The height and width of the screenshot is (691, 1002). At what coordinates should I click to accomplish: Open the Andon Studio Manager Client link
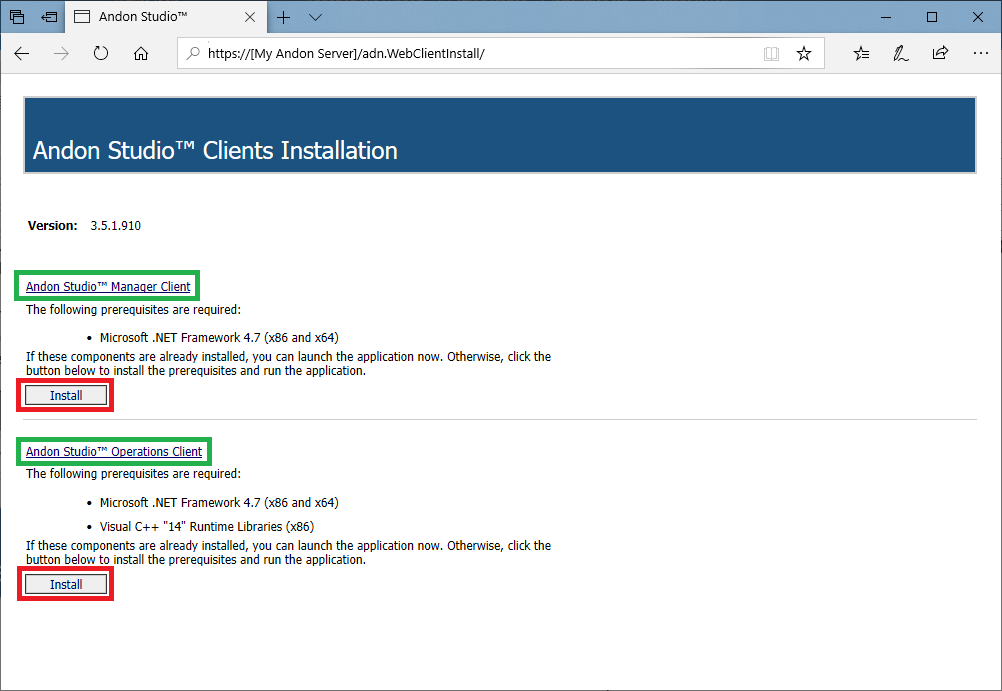[x=108, y=286]
